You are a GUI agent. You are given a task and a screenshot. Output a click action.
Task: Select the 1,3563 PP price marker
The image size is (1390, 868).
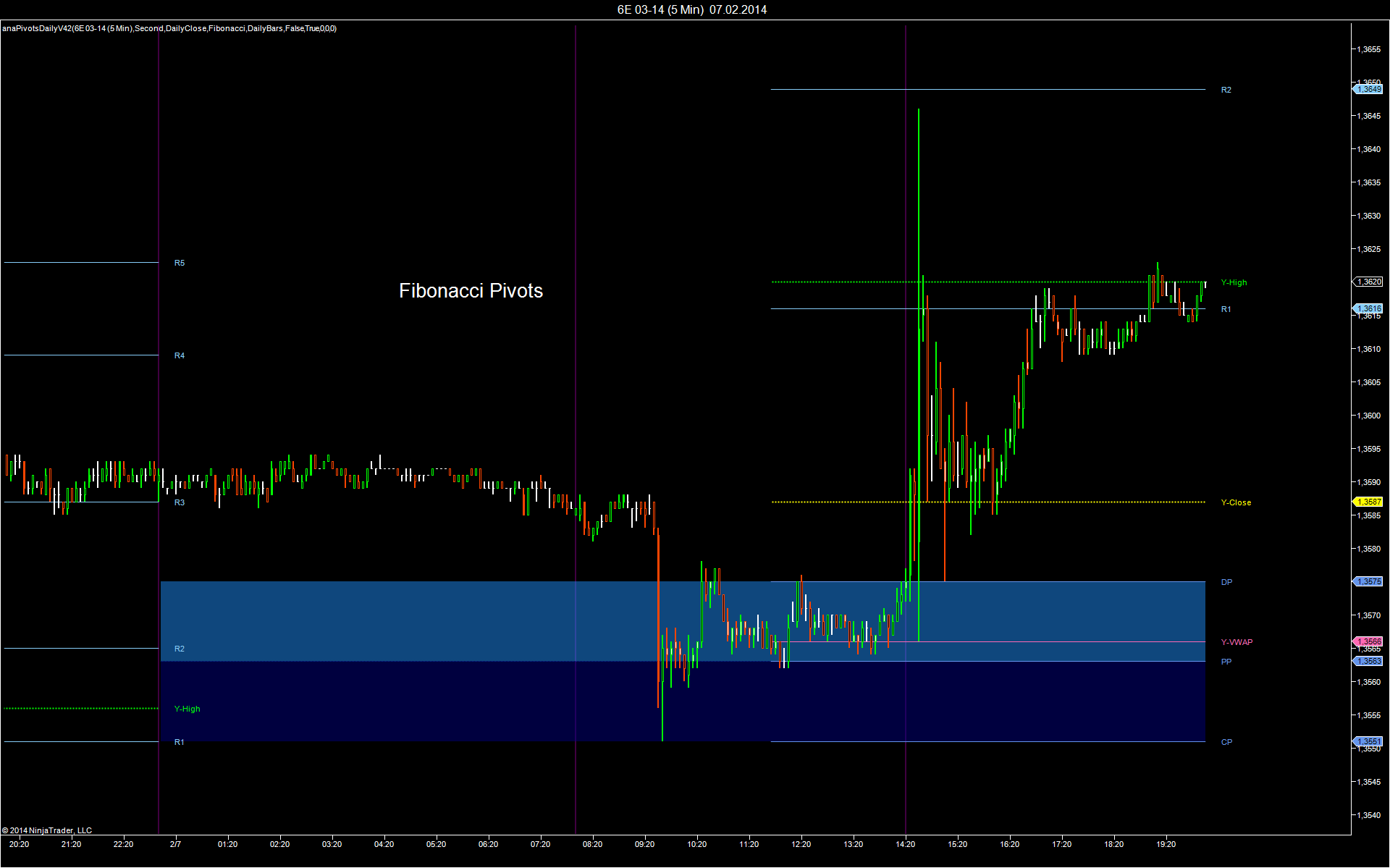1368,661
